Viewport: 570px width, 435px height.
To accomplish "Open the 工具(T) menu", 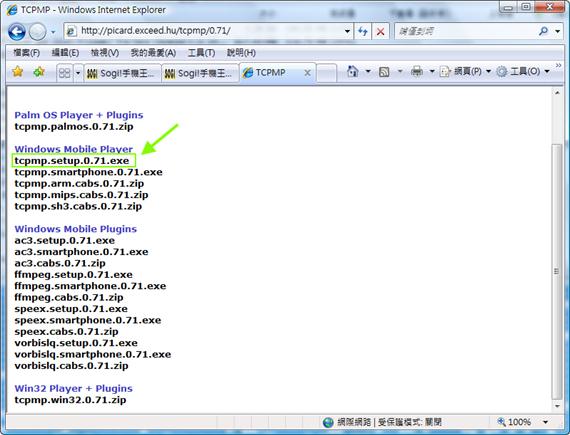I will 201,53.
